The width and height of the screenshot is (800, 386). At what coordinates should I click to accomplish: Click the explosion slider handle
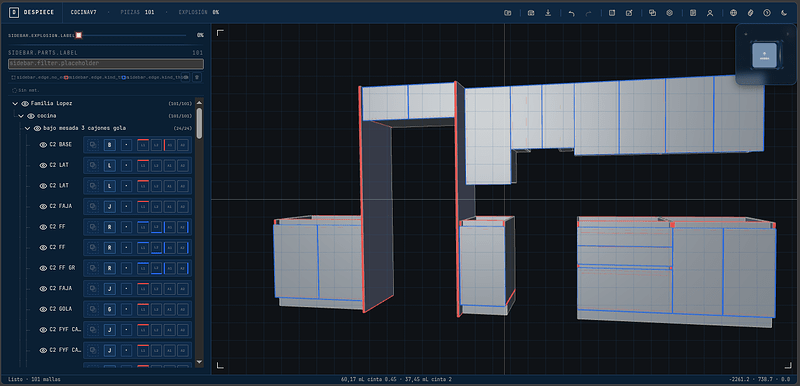click(79, 35)
